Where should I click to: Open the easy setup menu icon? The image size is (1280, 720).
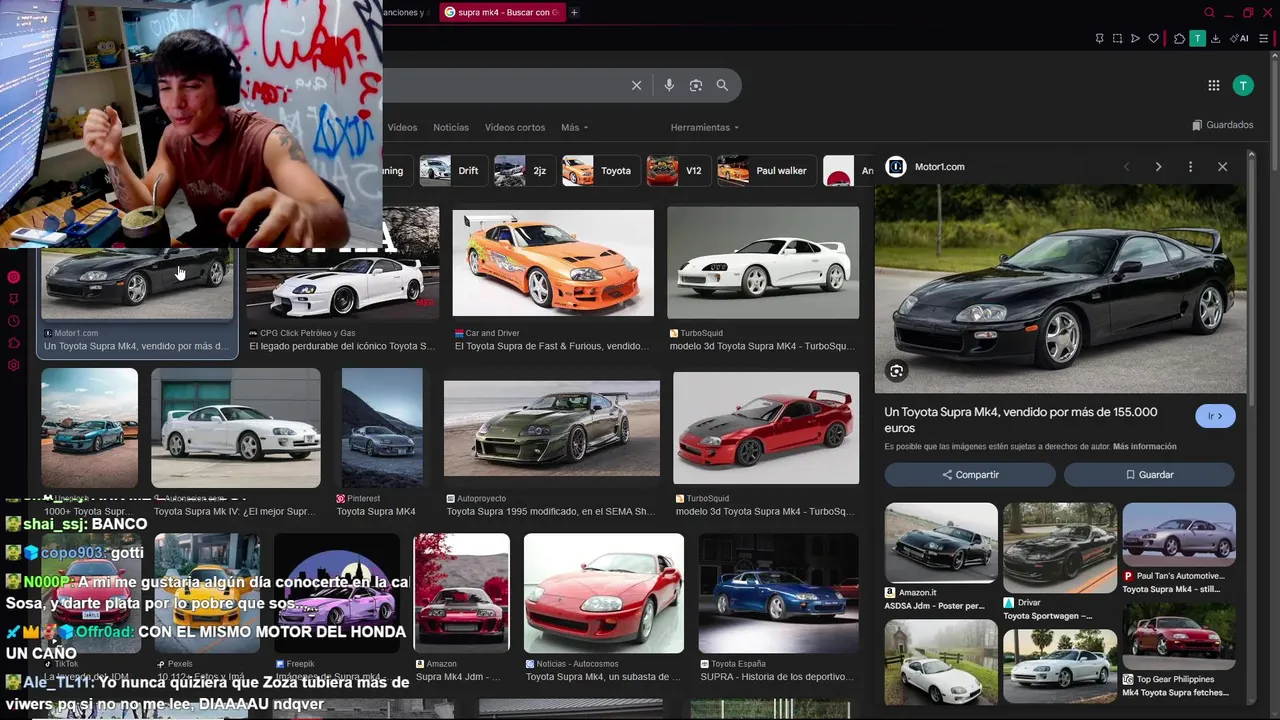1263,39
